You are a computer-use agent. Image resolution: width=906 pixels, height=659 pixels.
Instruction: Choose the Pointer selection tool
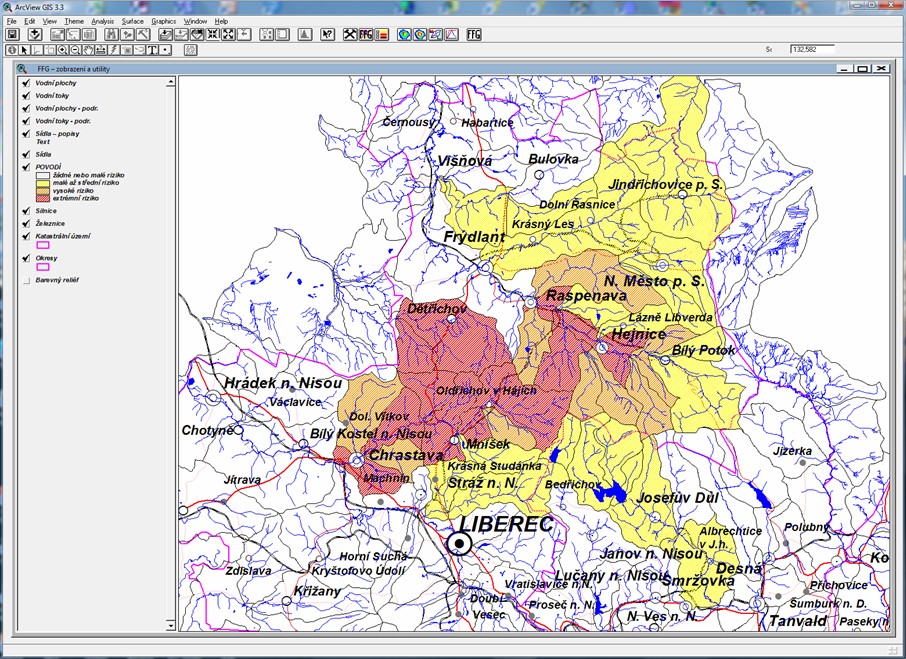click(x=25, y=49)
